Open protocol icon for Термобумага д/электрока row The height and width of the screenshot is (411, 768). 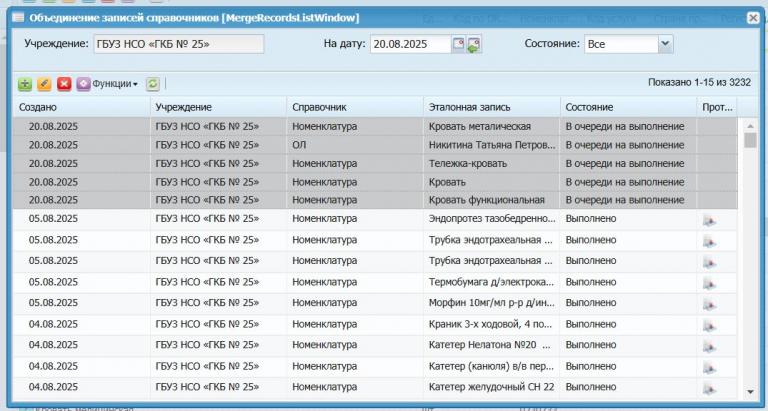click(x=709, y=284)
